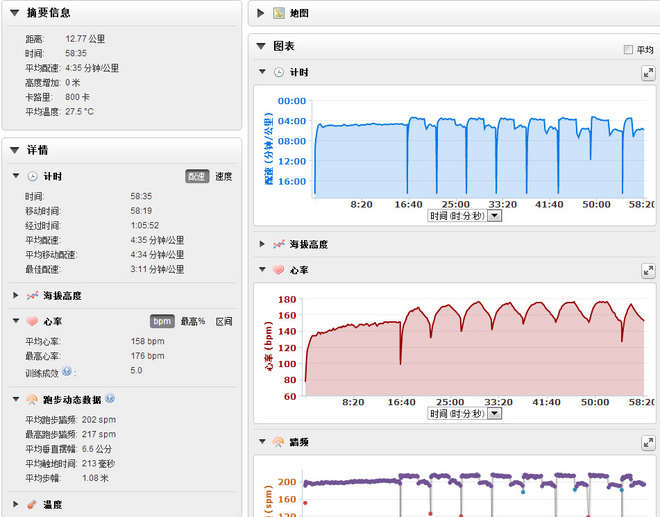Screen dimensions: 660x517
Task: Click the heart icon in the 心率 details section
Action: coord(32,321)
